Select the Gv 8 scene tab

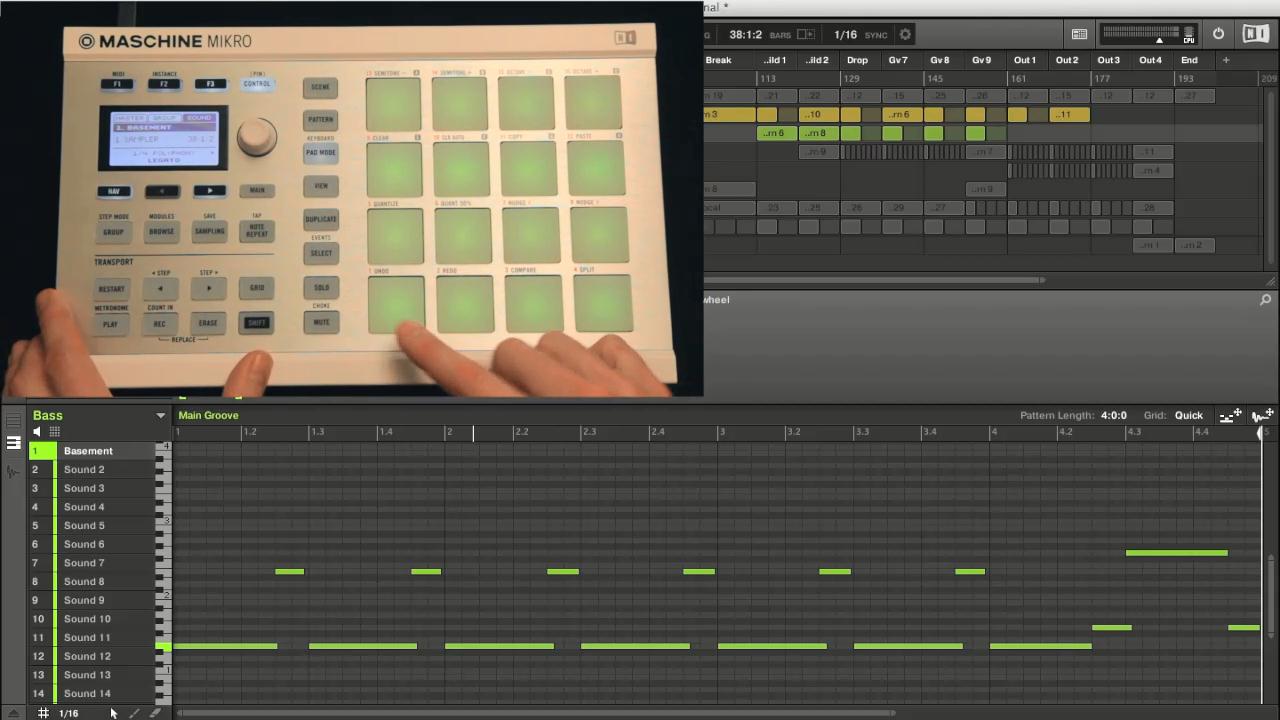coord(940,60)
